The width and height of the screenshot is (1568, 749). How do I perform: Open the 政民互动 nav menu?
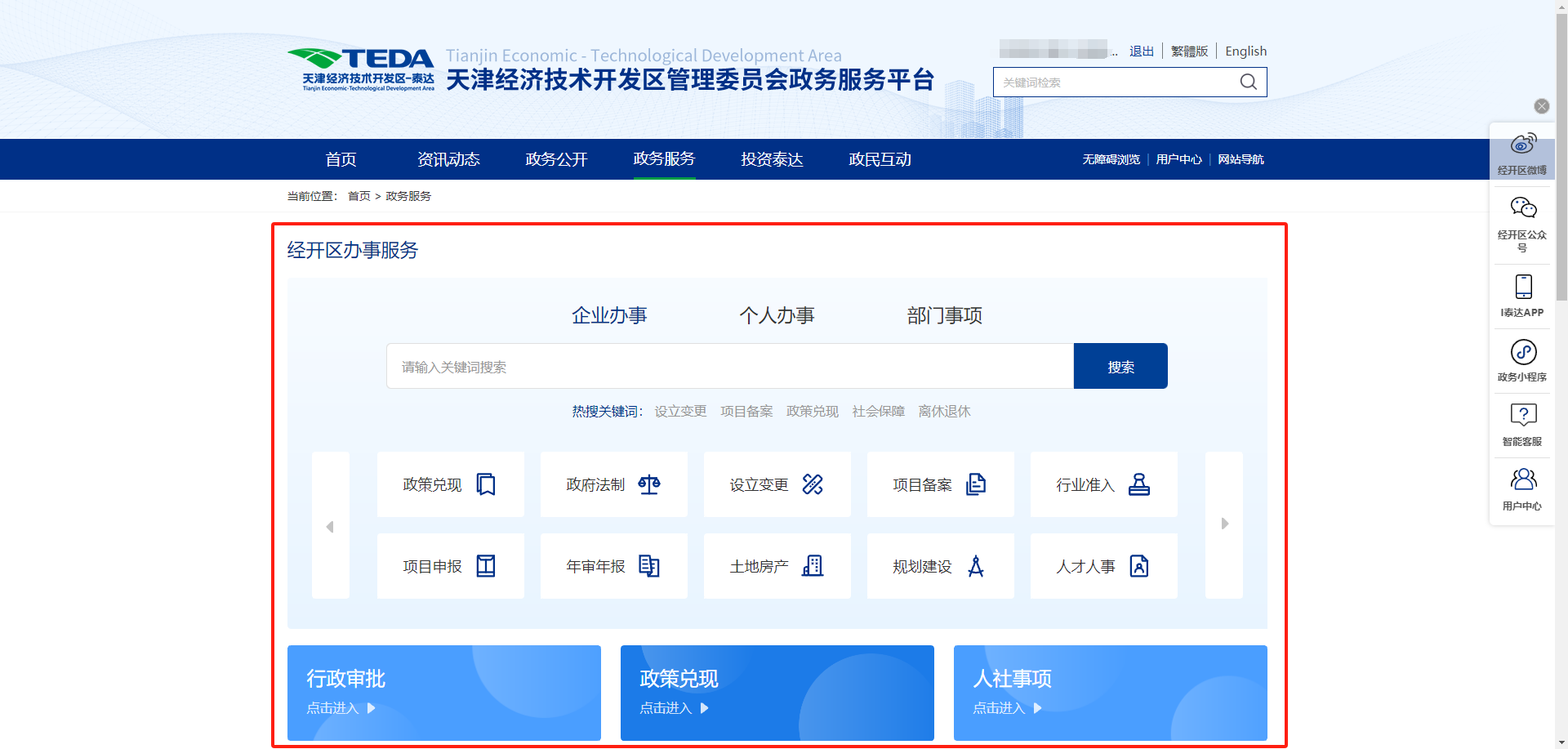tap(880, 159)
